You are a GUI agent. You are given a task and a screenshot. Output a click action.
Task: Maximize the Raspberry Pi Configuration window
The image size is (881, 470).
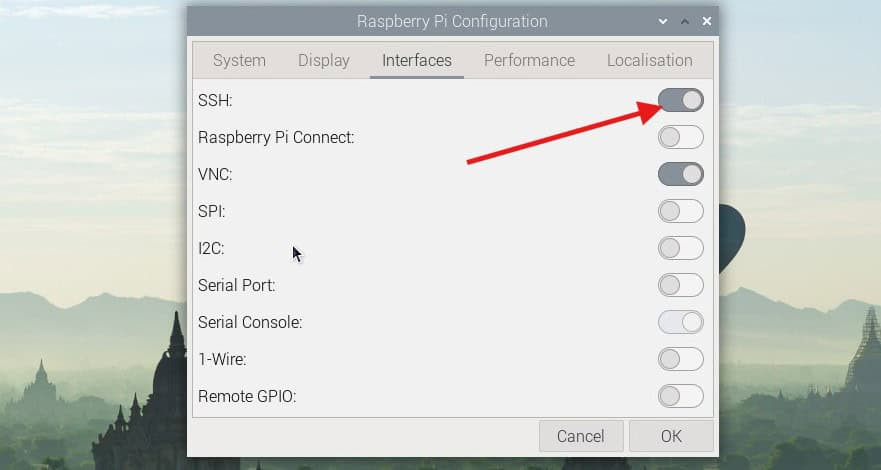[685, 21]
